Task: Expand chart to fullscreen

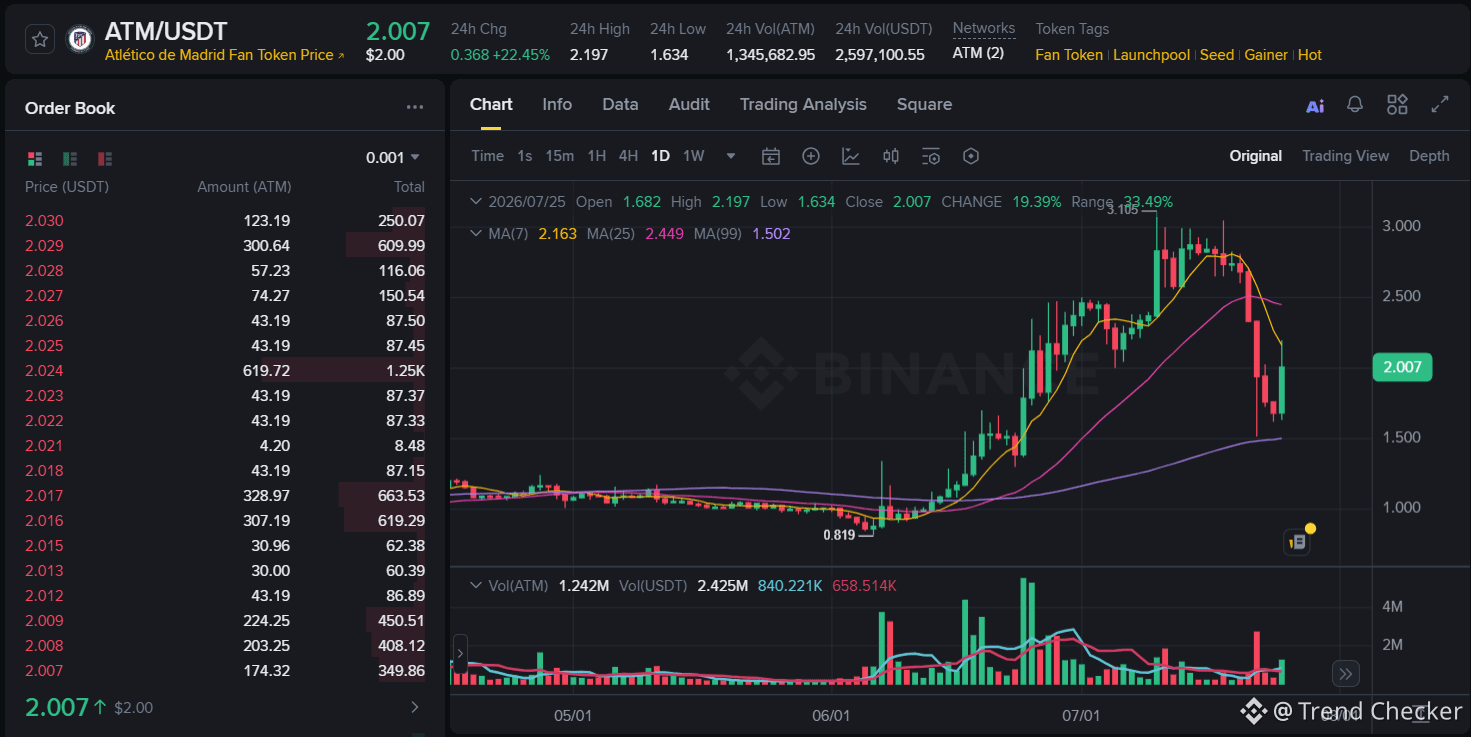Action: pyautogui.click(x=1440, y=104)
